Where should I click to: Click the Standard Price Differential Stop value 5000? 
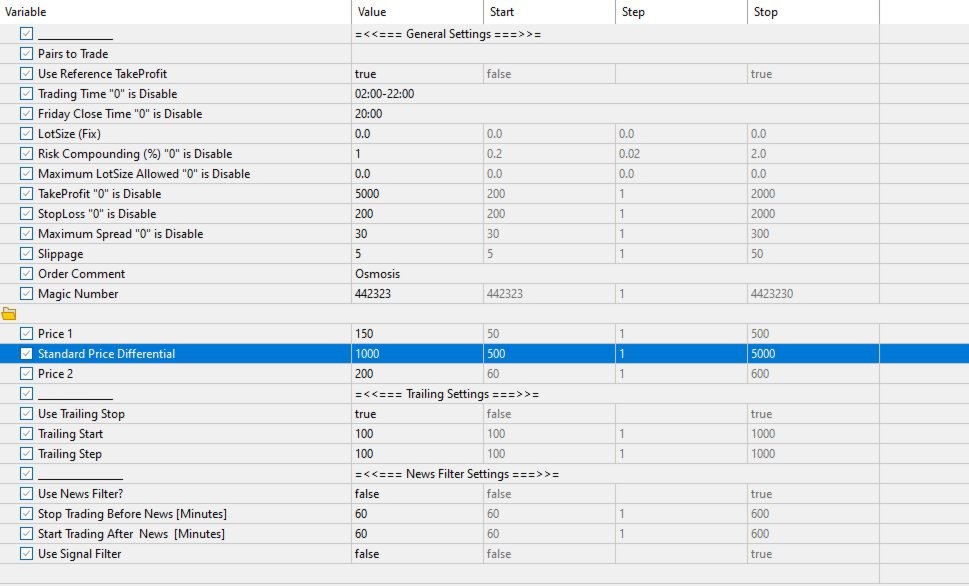763,354
